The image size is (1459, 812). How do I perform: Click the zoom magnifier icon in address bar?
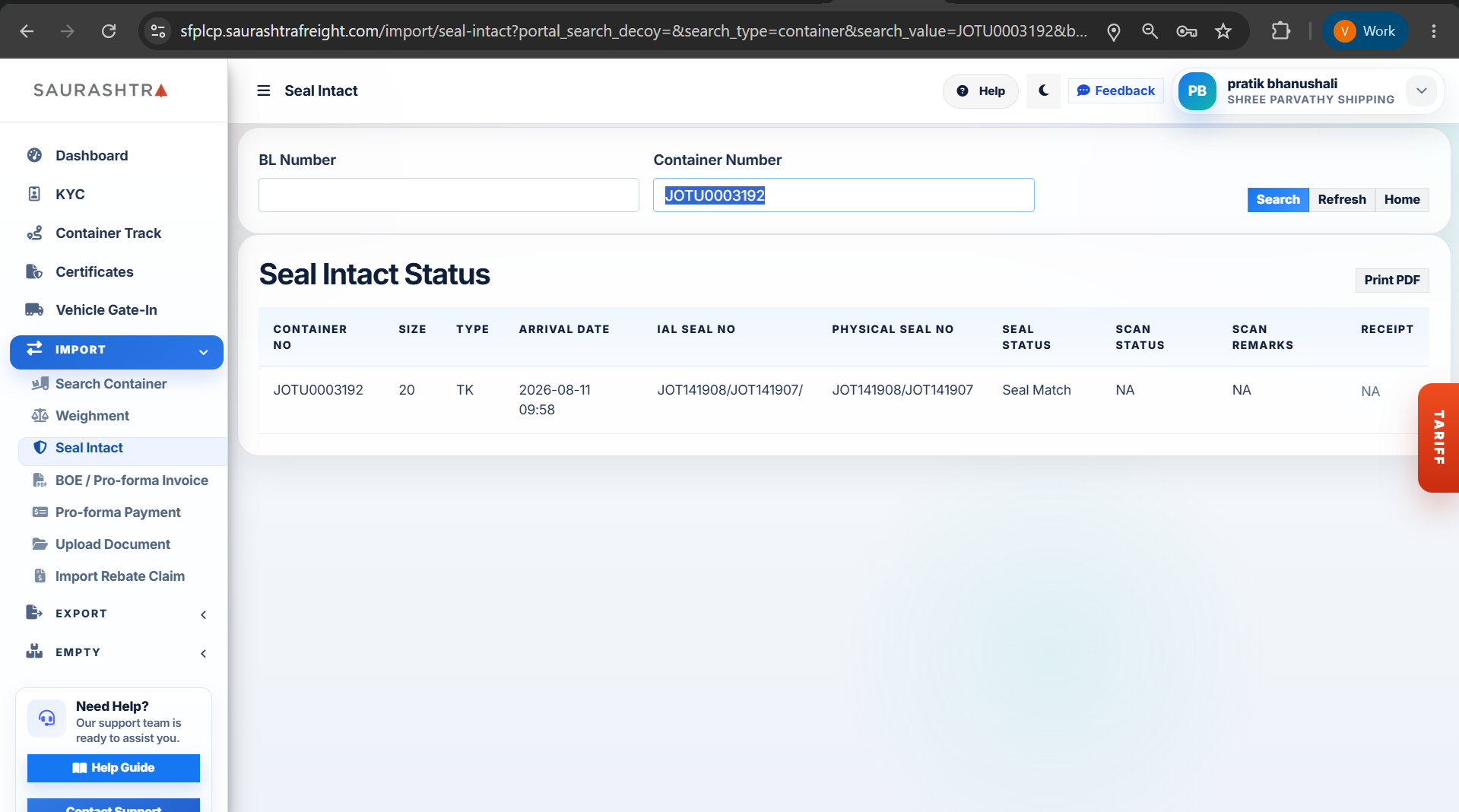coord(1150,31)
